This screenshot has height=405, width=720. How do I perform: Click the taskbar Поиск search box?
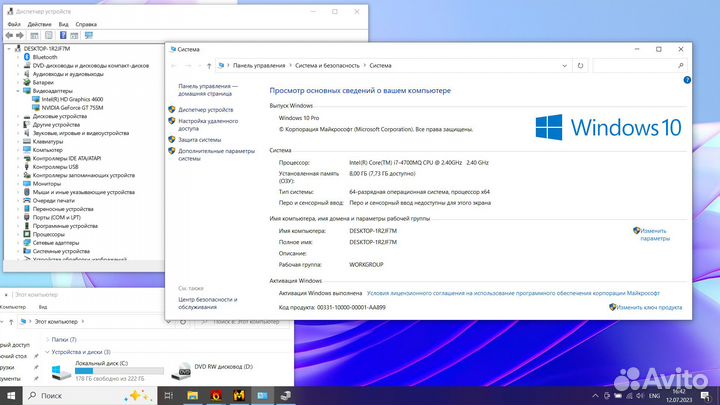(90, 395)
